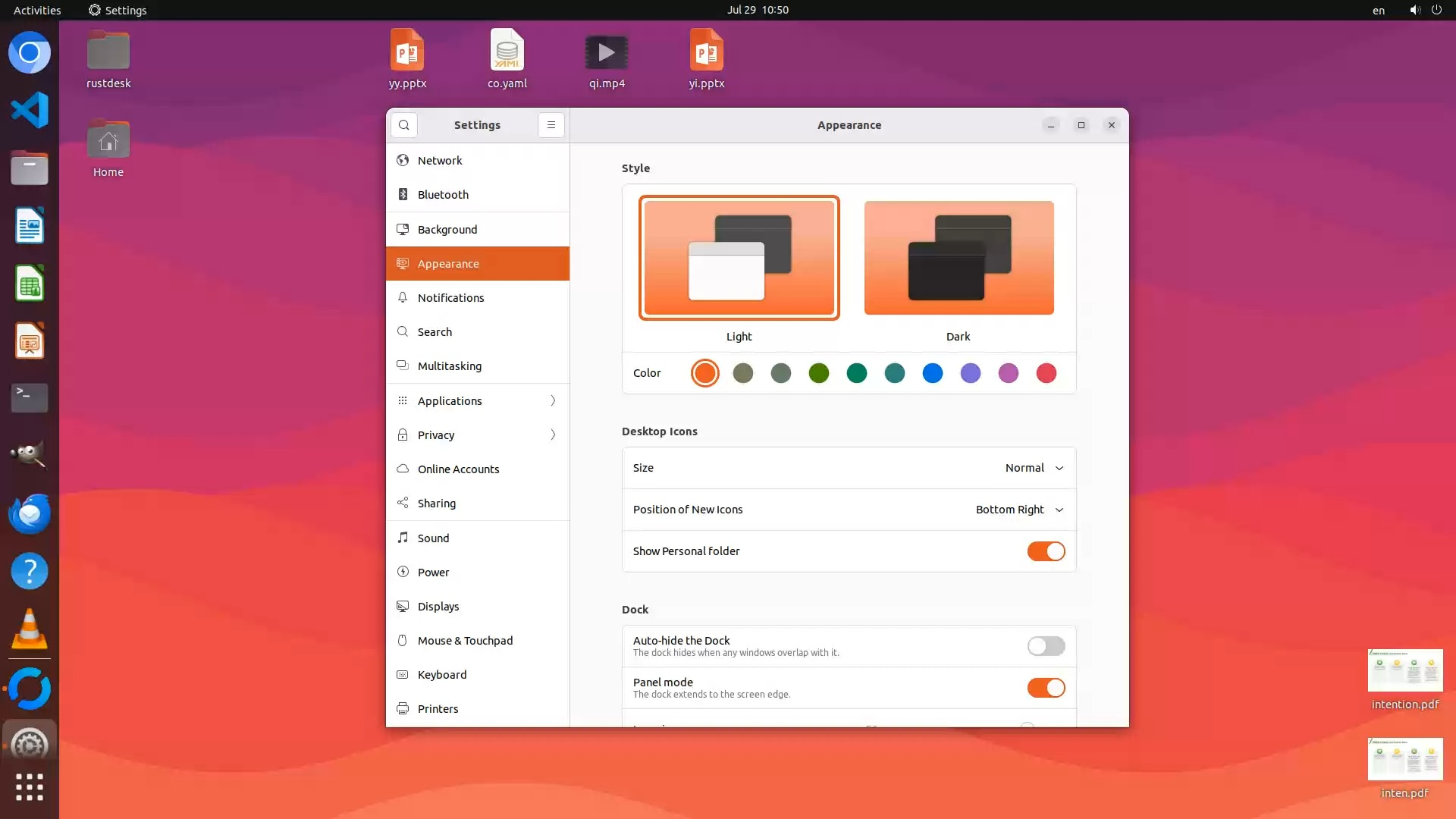Open the icon Size dropdown
1456x819 pixels.
point(1034,468)
